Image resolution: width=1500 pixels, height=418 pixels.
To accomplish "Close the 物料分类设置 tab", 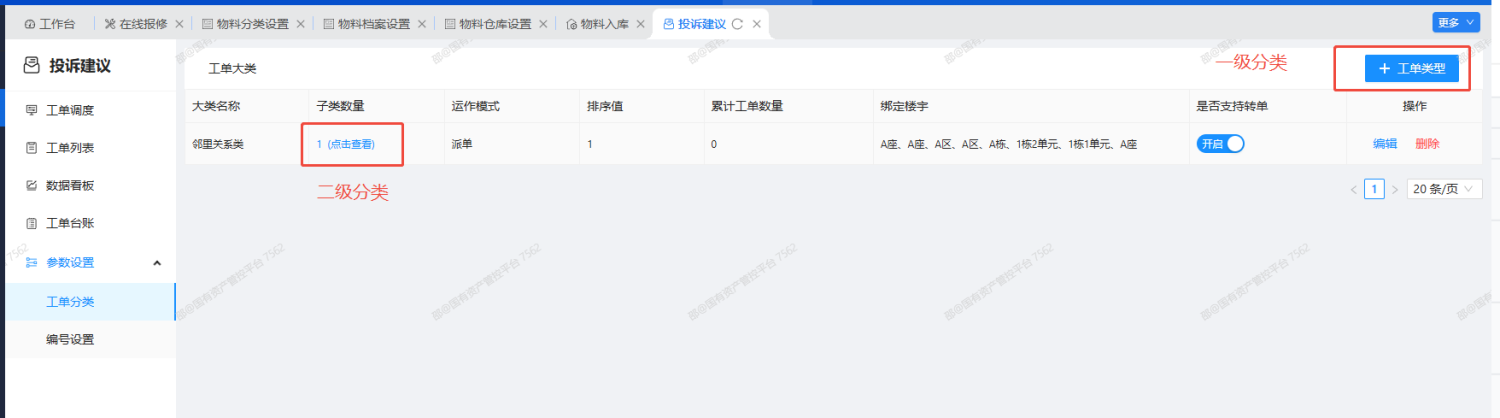I will tap(300, 23).
